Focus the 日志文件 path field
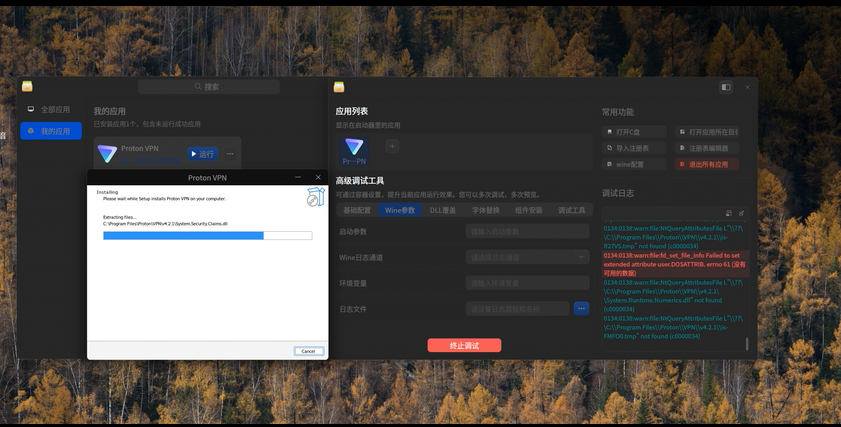 [x=517, y=309]
